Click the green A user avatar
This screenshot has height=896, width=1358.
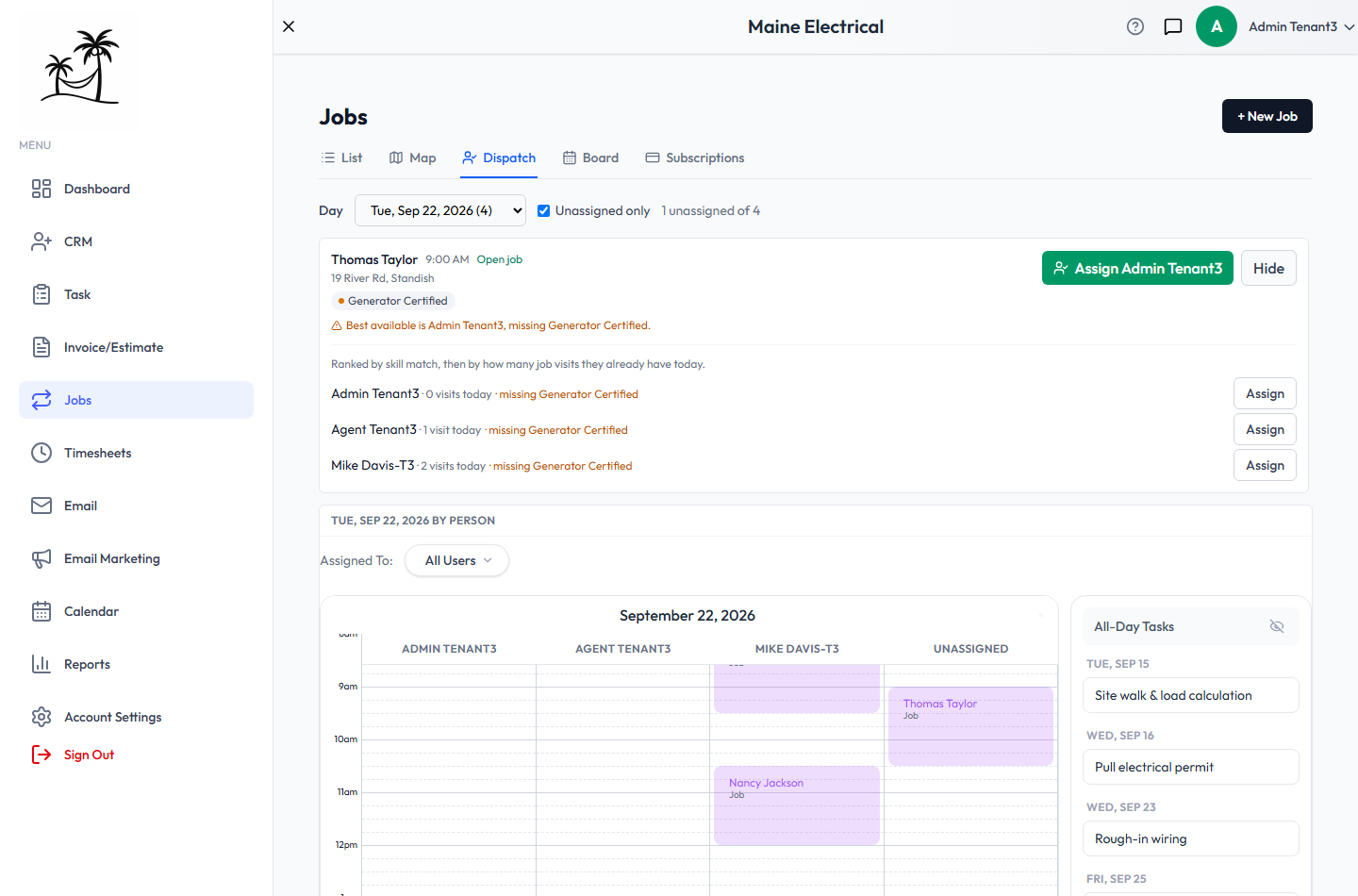point(1217,26)
